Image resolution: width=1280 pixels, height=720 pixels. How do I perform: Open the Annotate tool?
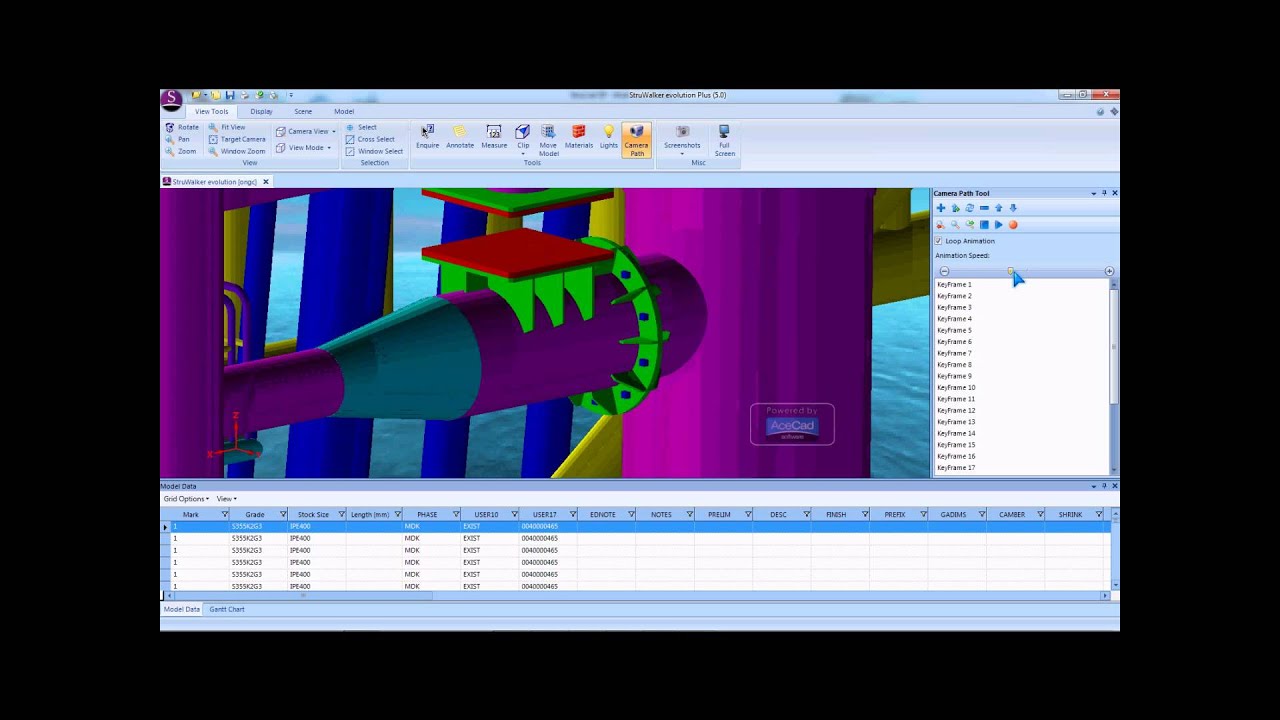tap(460, 138)
